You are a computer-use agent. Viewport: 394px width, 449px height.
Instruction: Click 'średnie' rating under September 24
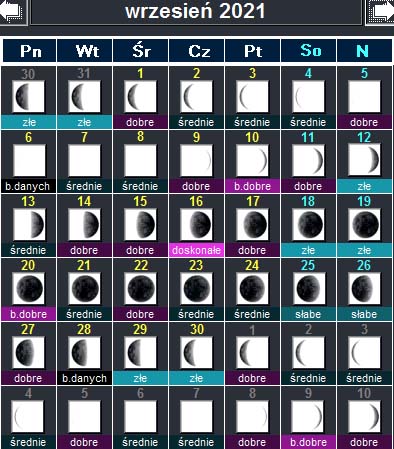point(252,314)
